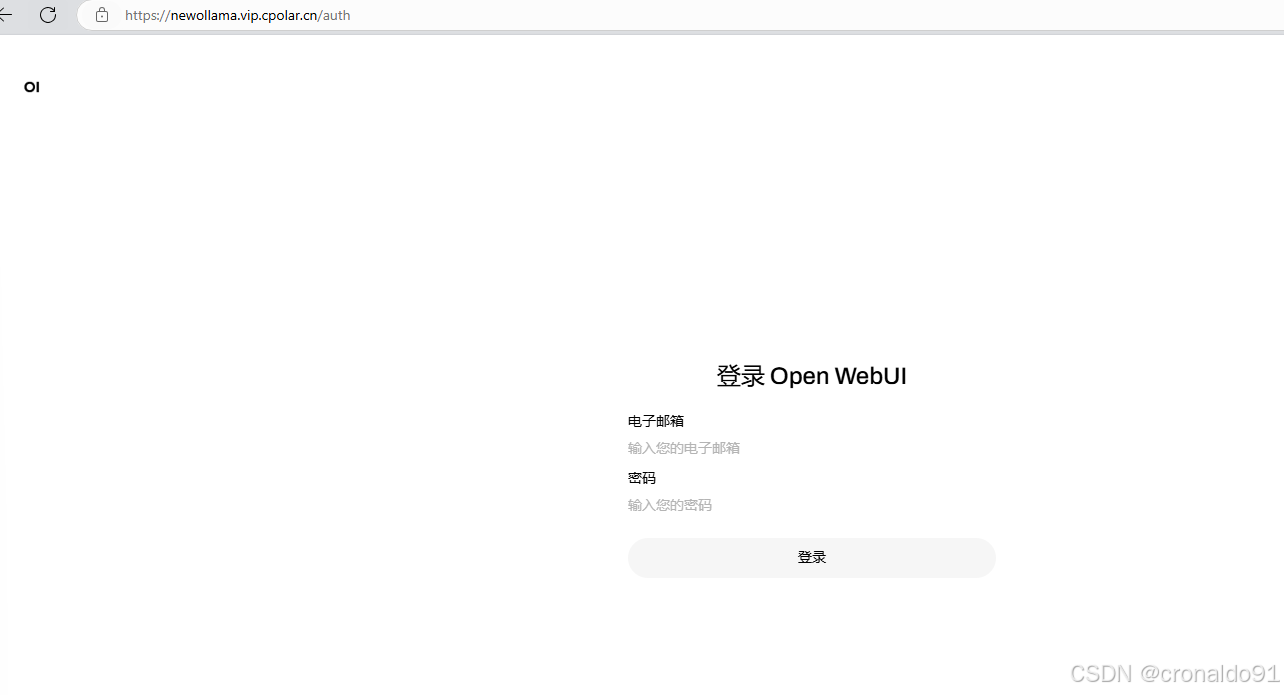Focus the address bar URL
Screen dimensions: 1284x695
point(238,15)
